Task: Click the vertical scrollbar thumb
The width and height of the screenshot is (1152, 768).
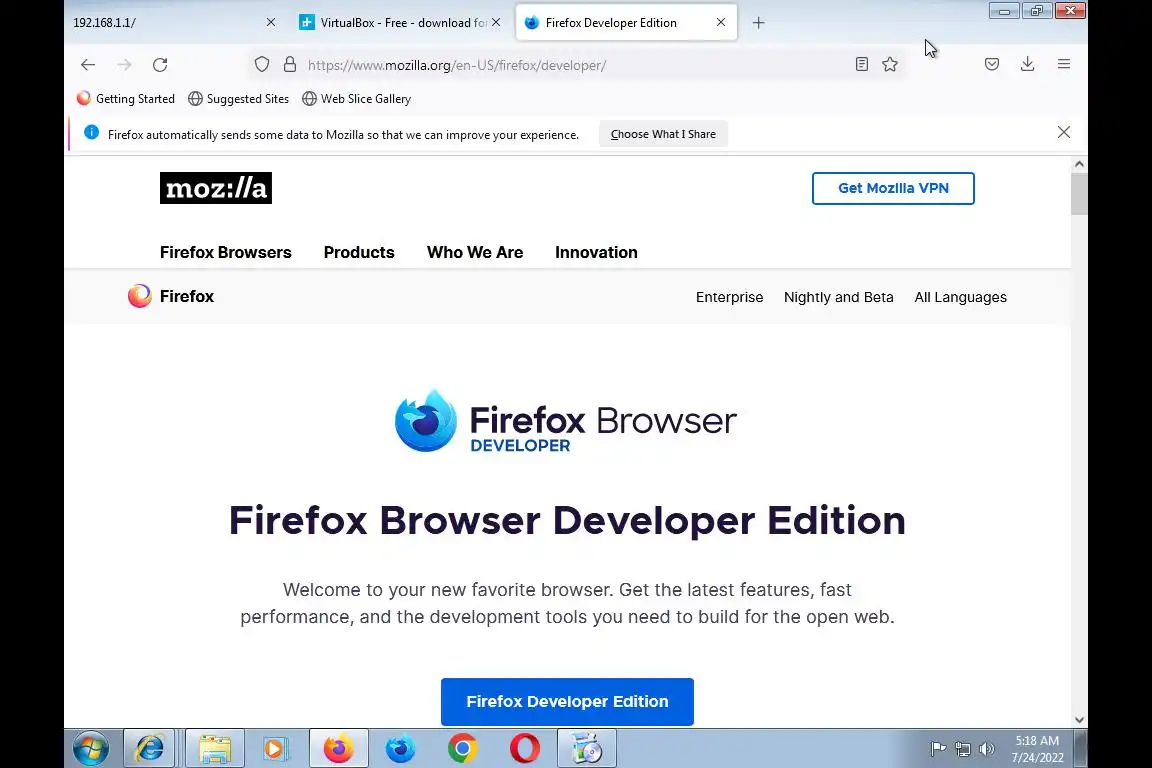Action: [1079, 194]
